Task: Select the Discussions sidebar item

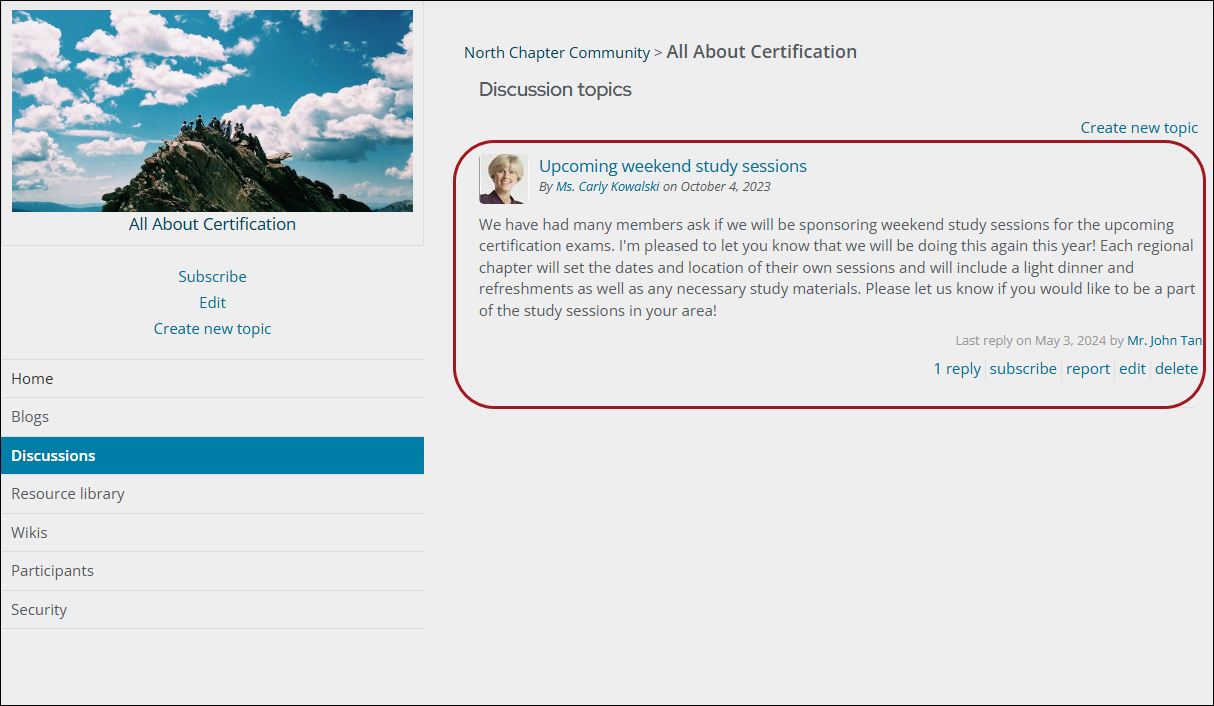Action: pos(212,455)
